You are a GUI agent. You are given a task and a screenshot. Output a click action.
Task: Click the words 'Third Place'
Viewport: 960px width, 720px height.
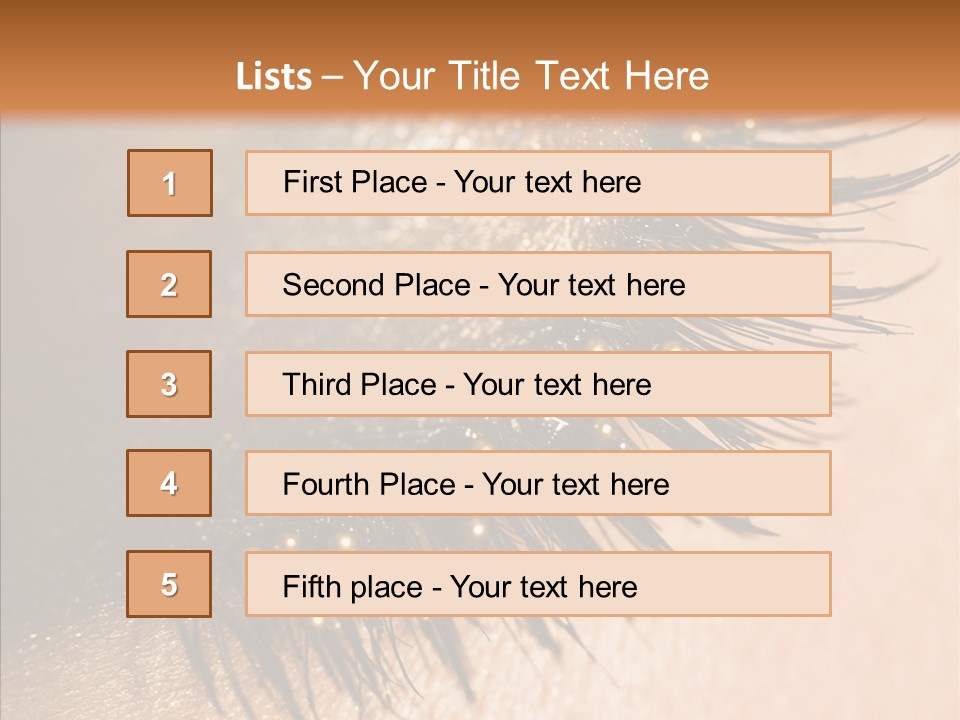(x=359, y=384)
